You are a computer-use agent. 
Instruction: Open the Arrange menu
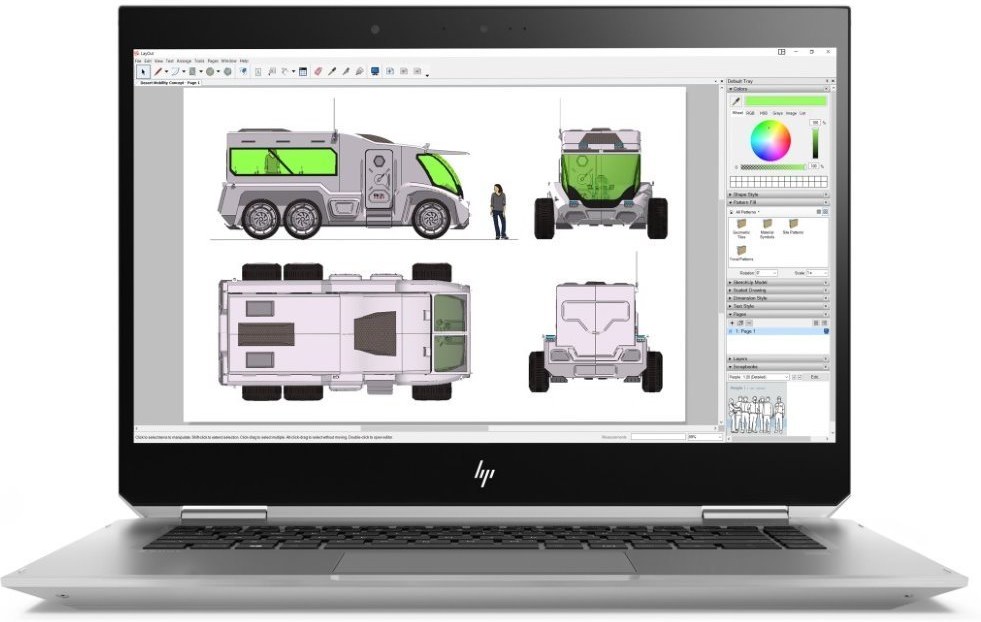184,61
